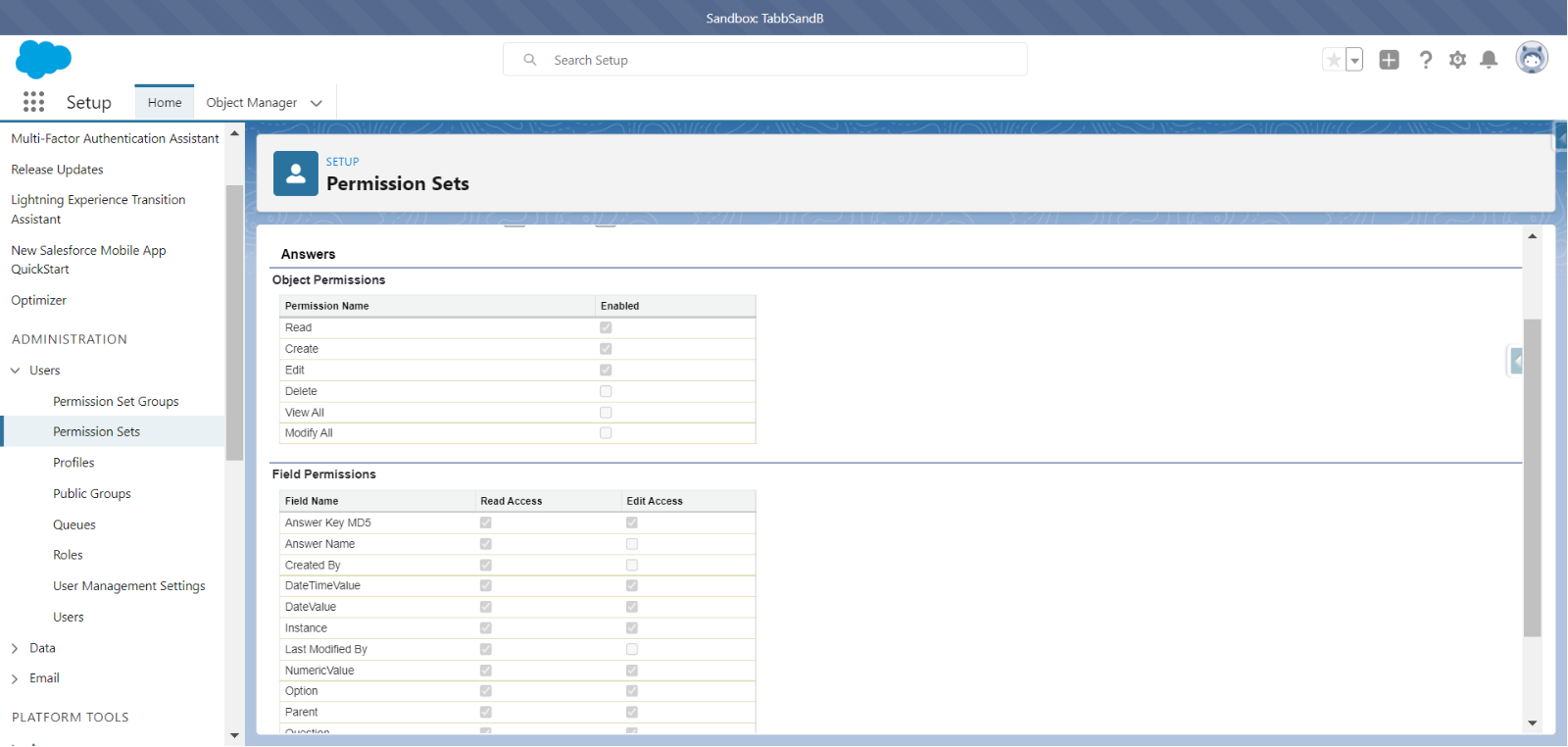Collapse the Users section in sidebar
Screen dimensions: 1568x747
15,371
